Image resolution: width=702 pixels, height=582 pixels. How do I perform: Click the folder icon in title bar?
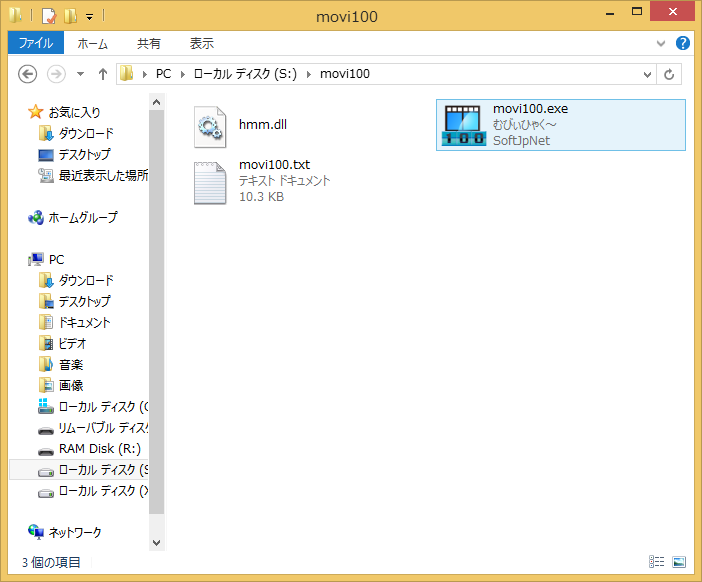[x=15, y=15]
